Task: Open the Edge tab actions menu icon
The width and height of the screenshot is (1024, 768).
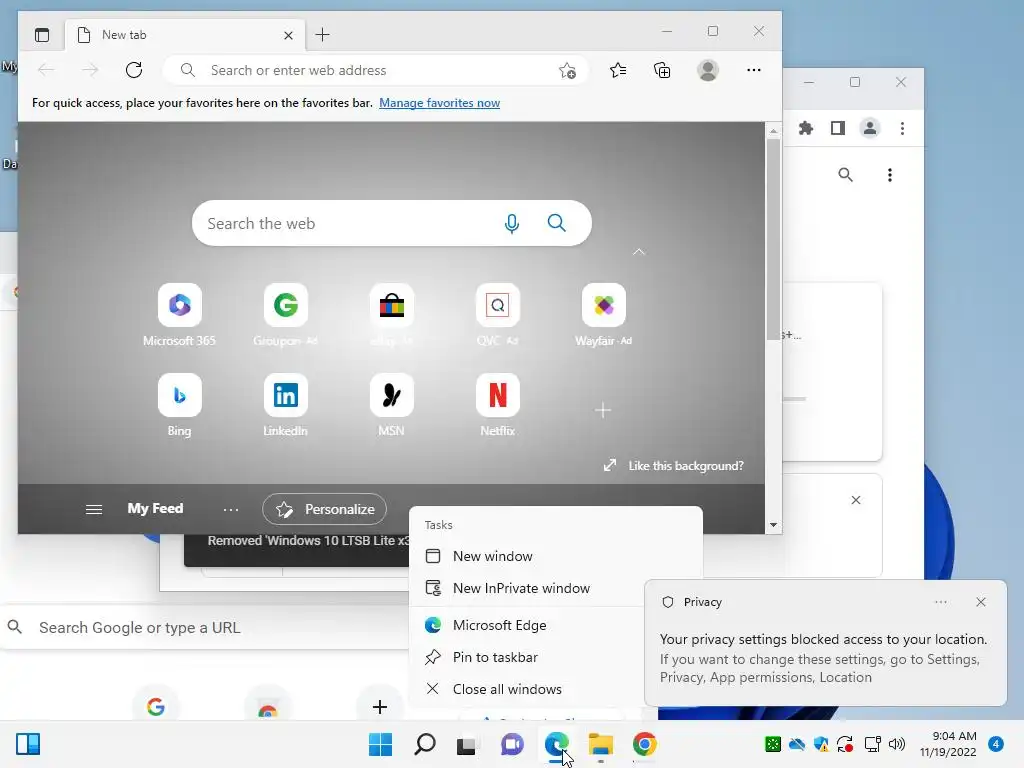Action: coord(42,35)
